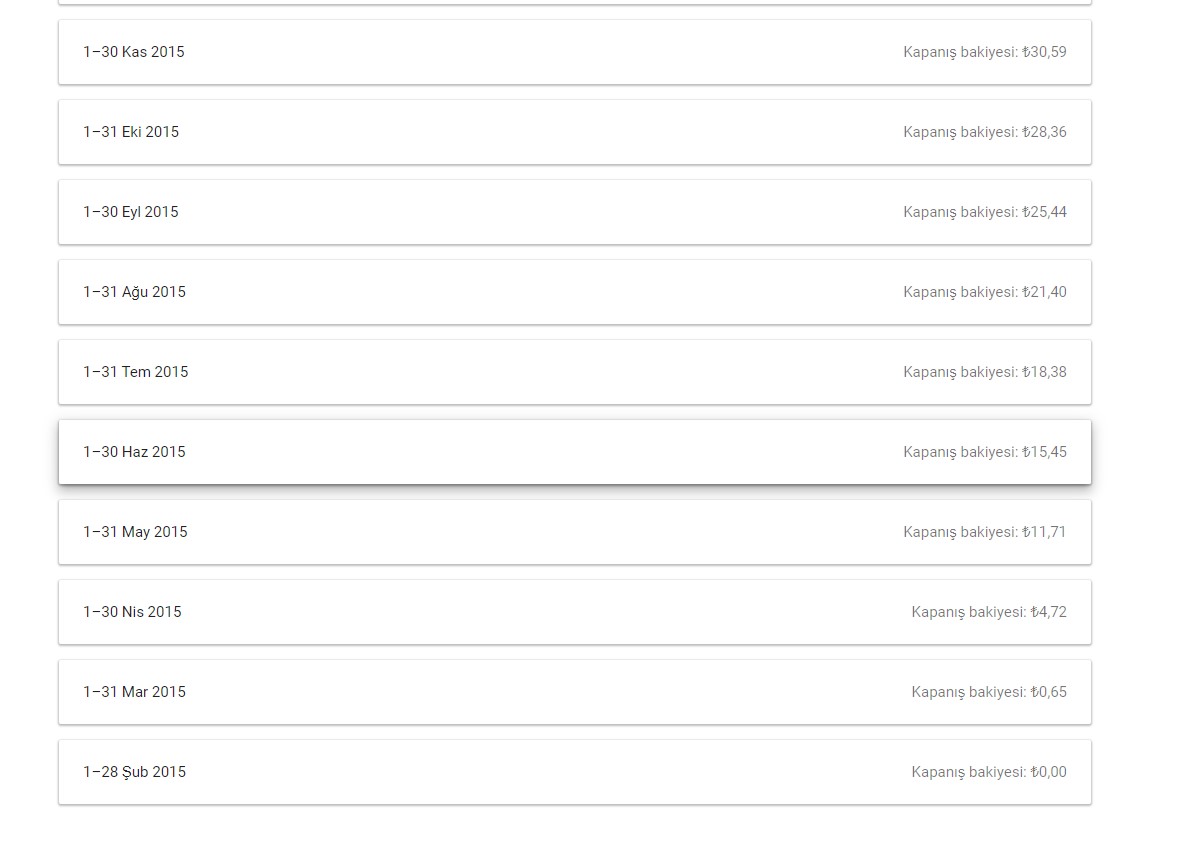Click the Kapanış bakiyesi ₺15,45 label

(x=985, y=452)
